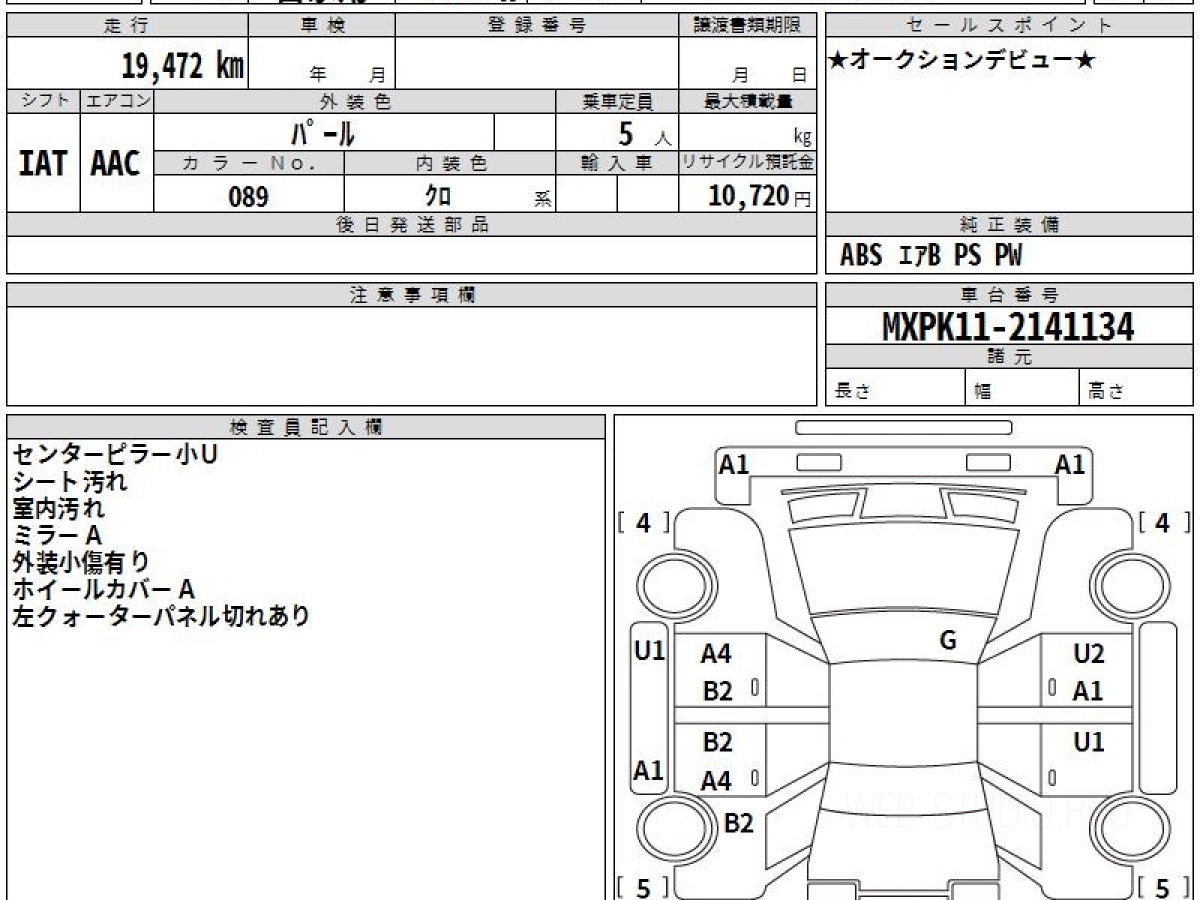Click the エアコン label
Viewport: 1200px width, 900px height.
(x=117, y=101)
